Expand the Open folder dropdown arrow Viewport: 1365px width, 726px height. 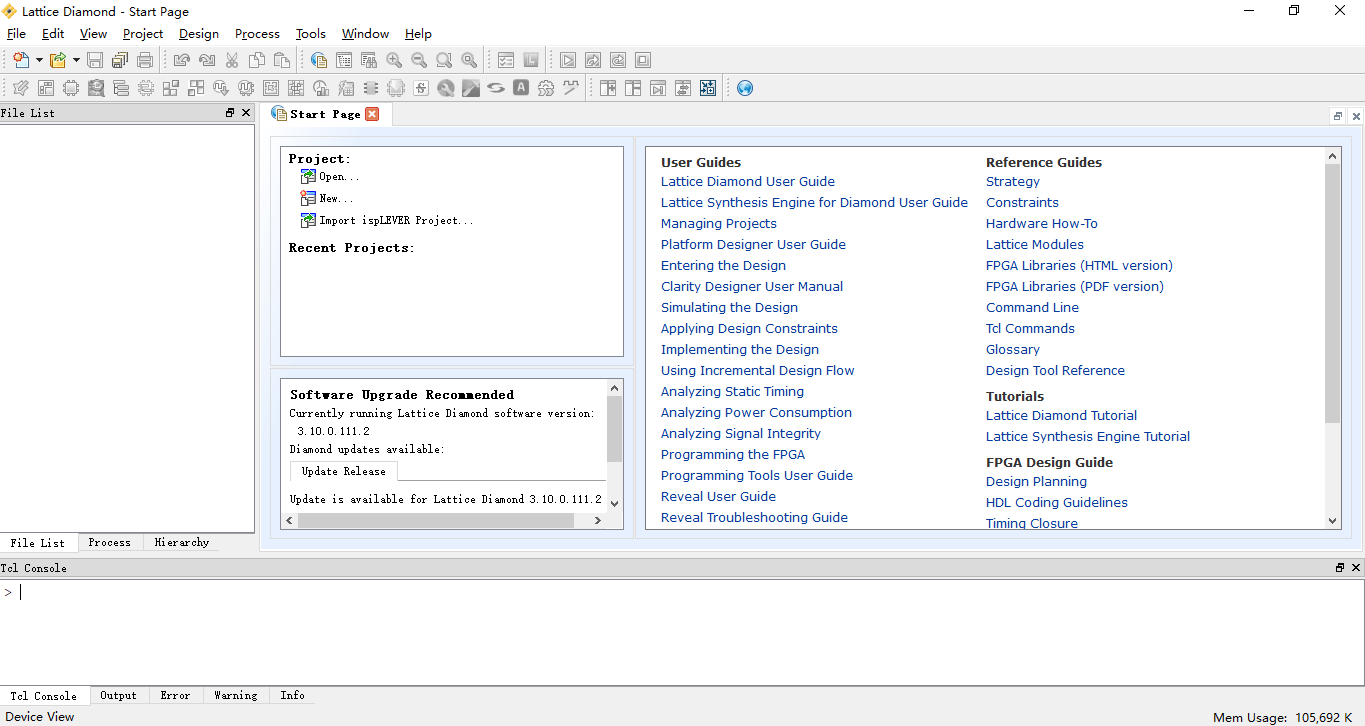[76, 60]
